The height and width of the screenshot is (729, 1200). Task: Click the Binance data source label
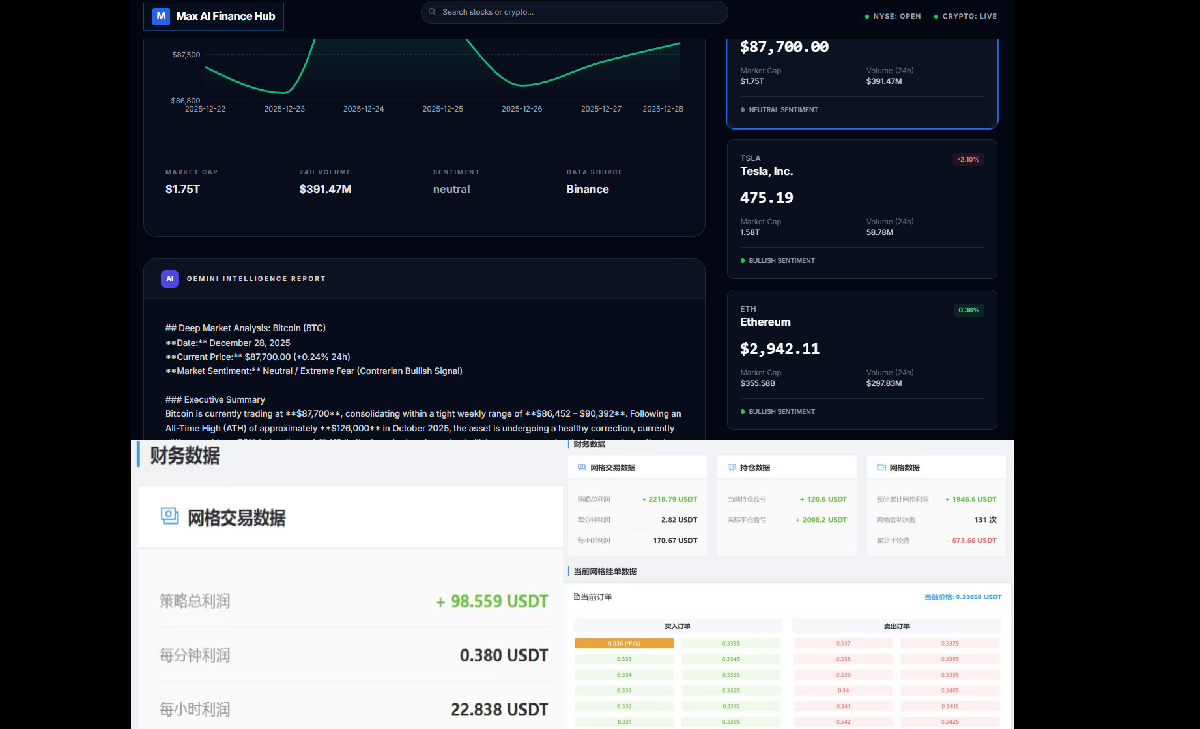pyautogui.click(x=587, y=189)
